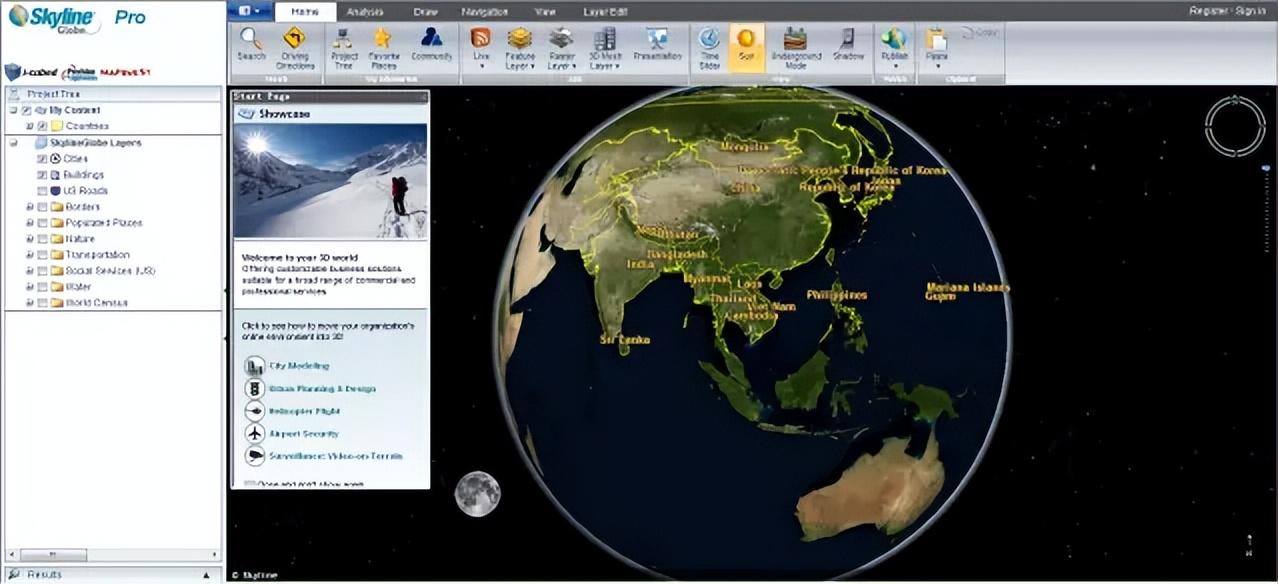The width and height of the screenshot is (1278, 584).
Task: Click the Helicopter Flight icon
Action: coord(254,411)
